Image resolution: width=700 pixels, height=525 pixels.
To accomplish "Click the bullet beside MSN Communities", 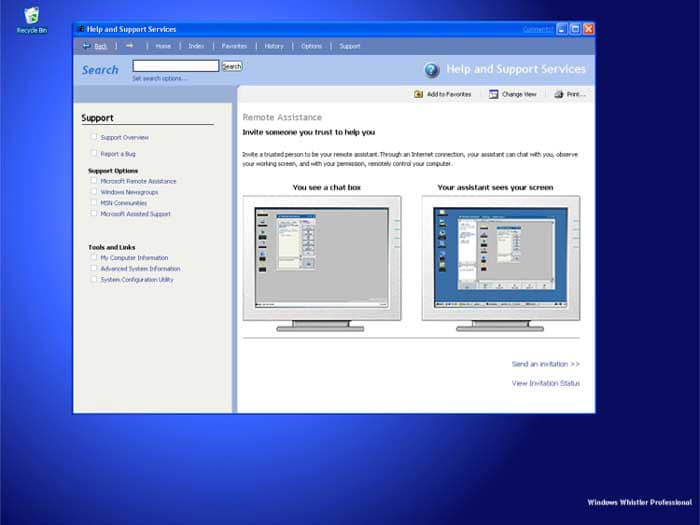I will point(93,202).
